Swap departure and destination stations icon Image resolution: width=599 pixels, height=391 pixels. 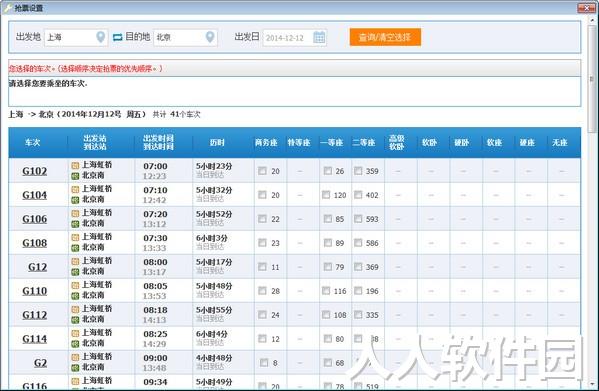(x=117, y=37)
